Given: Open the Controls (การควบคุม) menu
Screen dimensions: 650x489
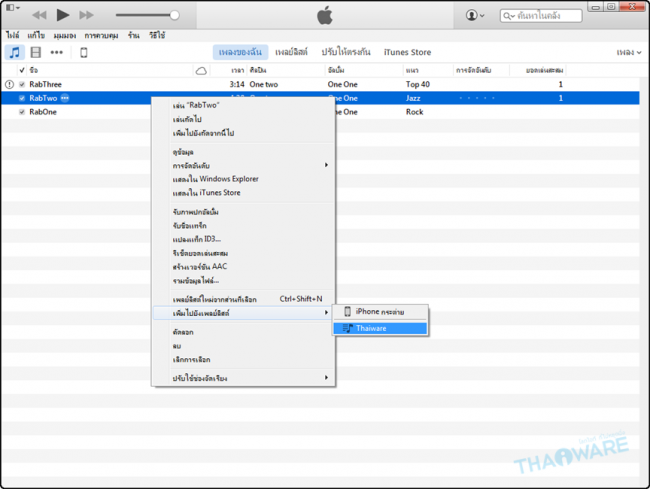Looking at the screenshot, I should pyautogui.click(x=101, y=36).
